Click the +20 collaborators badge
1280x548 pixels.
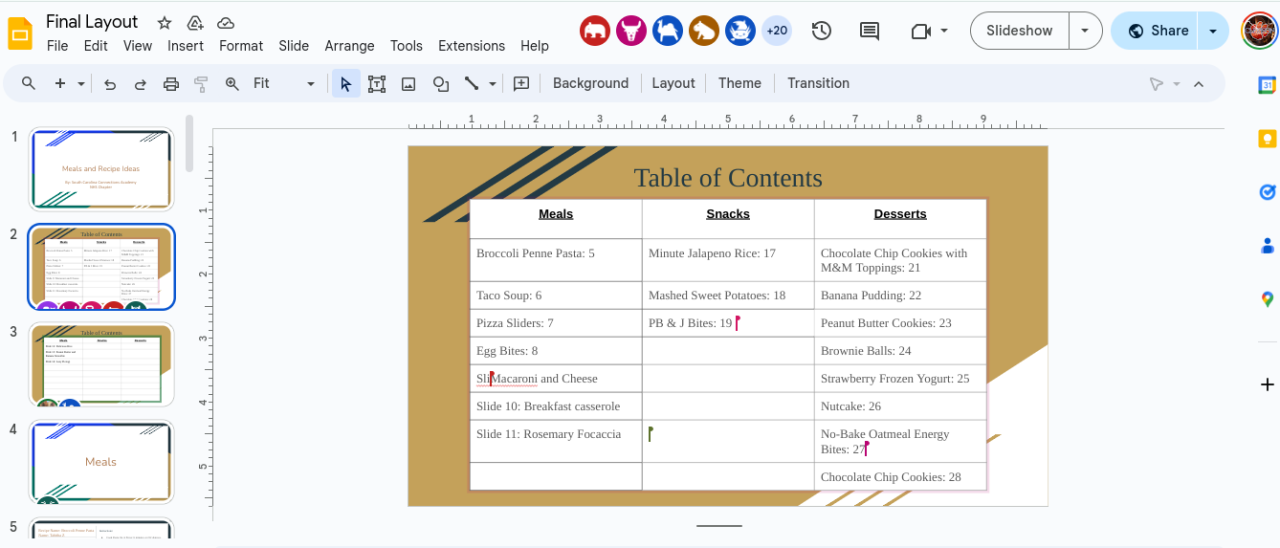coord(776,31)
